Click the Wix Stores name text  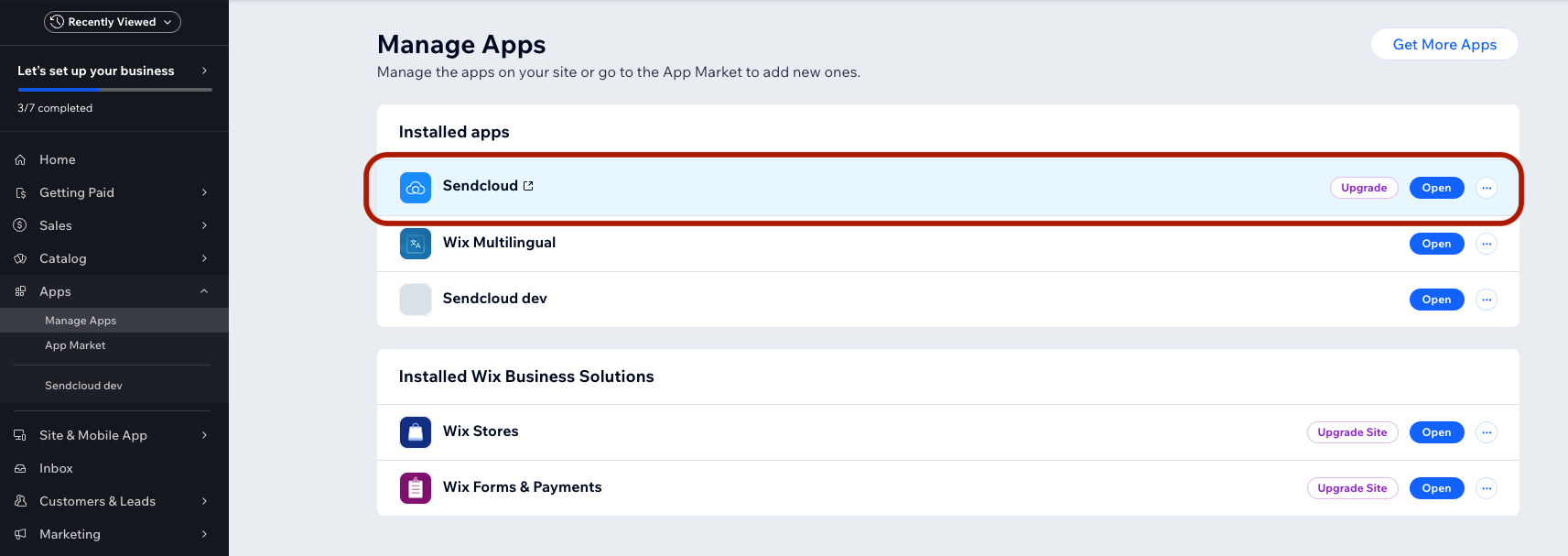pyautogui.click(x=481, y=431)
